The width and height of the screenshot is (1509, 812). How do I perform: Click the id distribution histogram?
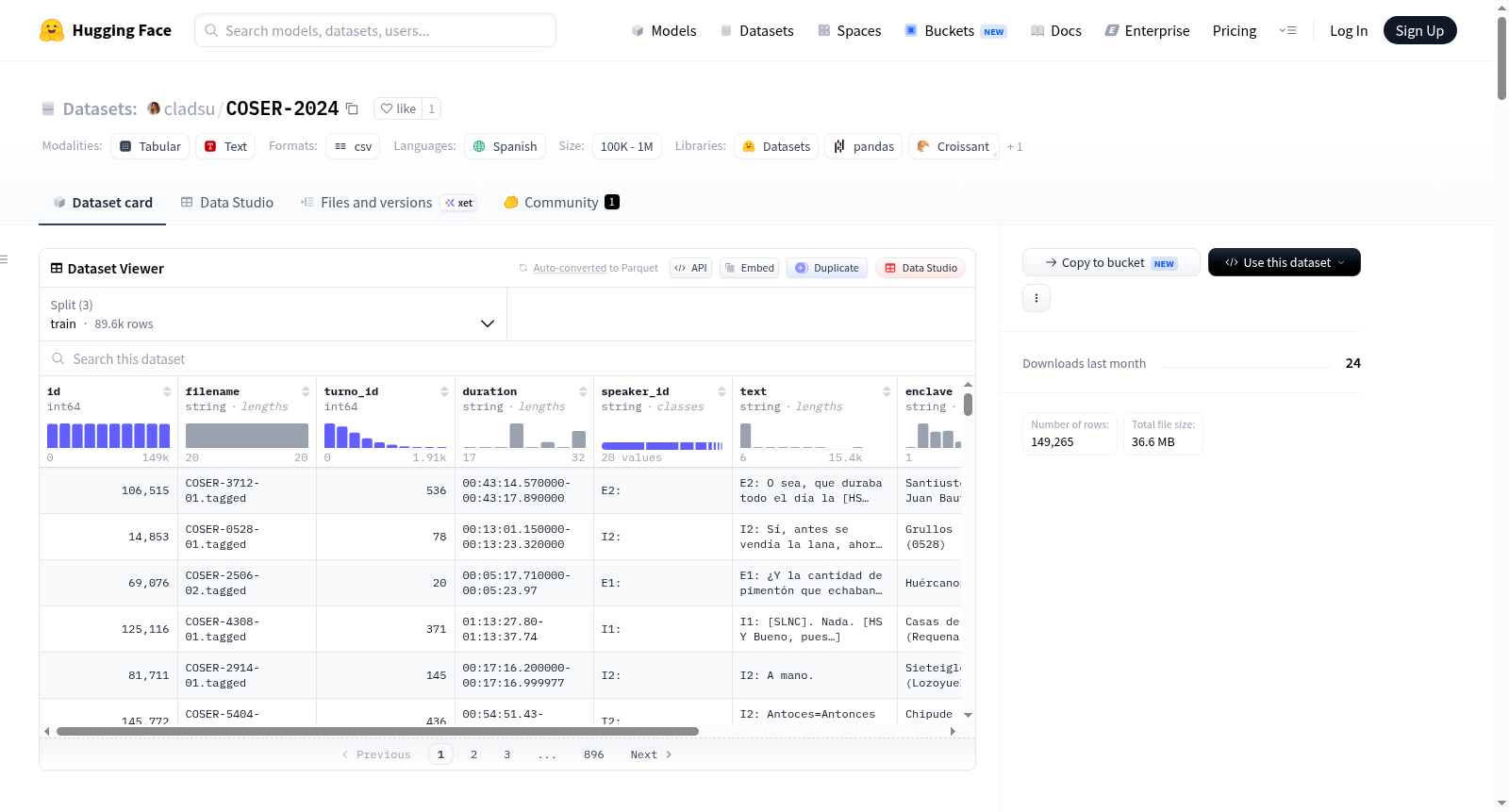[x=108, y=436]
